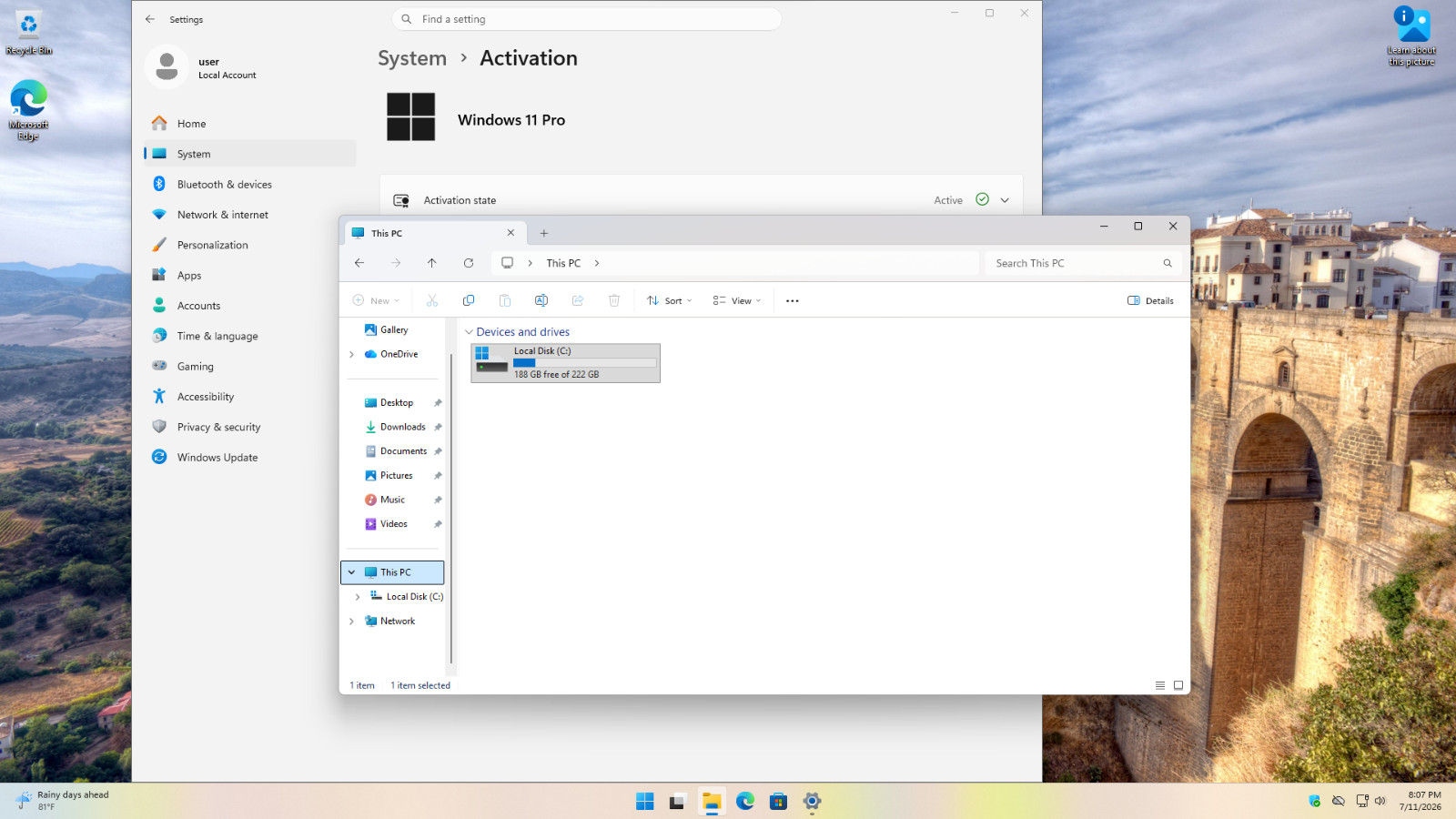Switch to details list view in status bar
This screenshot has width=1456, height=819.
point(1160,685)
